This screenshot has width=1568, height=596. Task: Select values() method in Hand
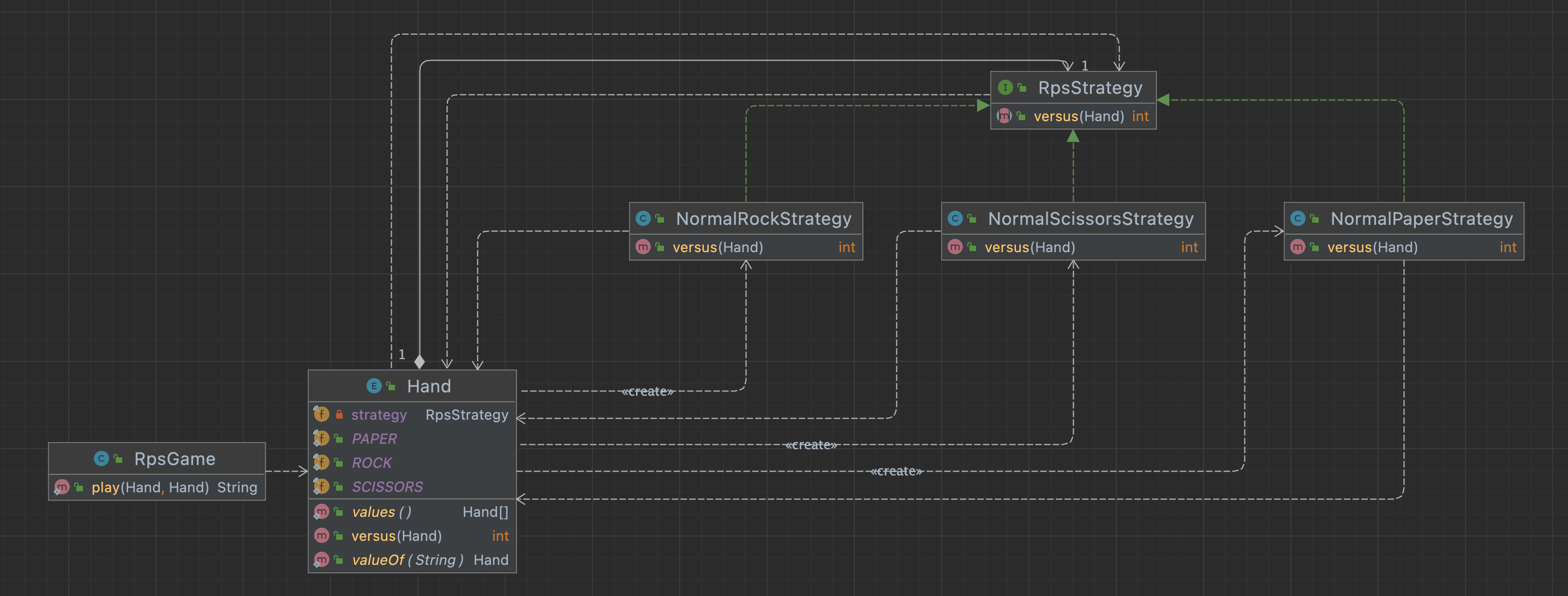click(x=382, y=512)
